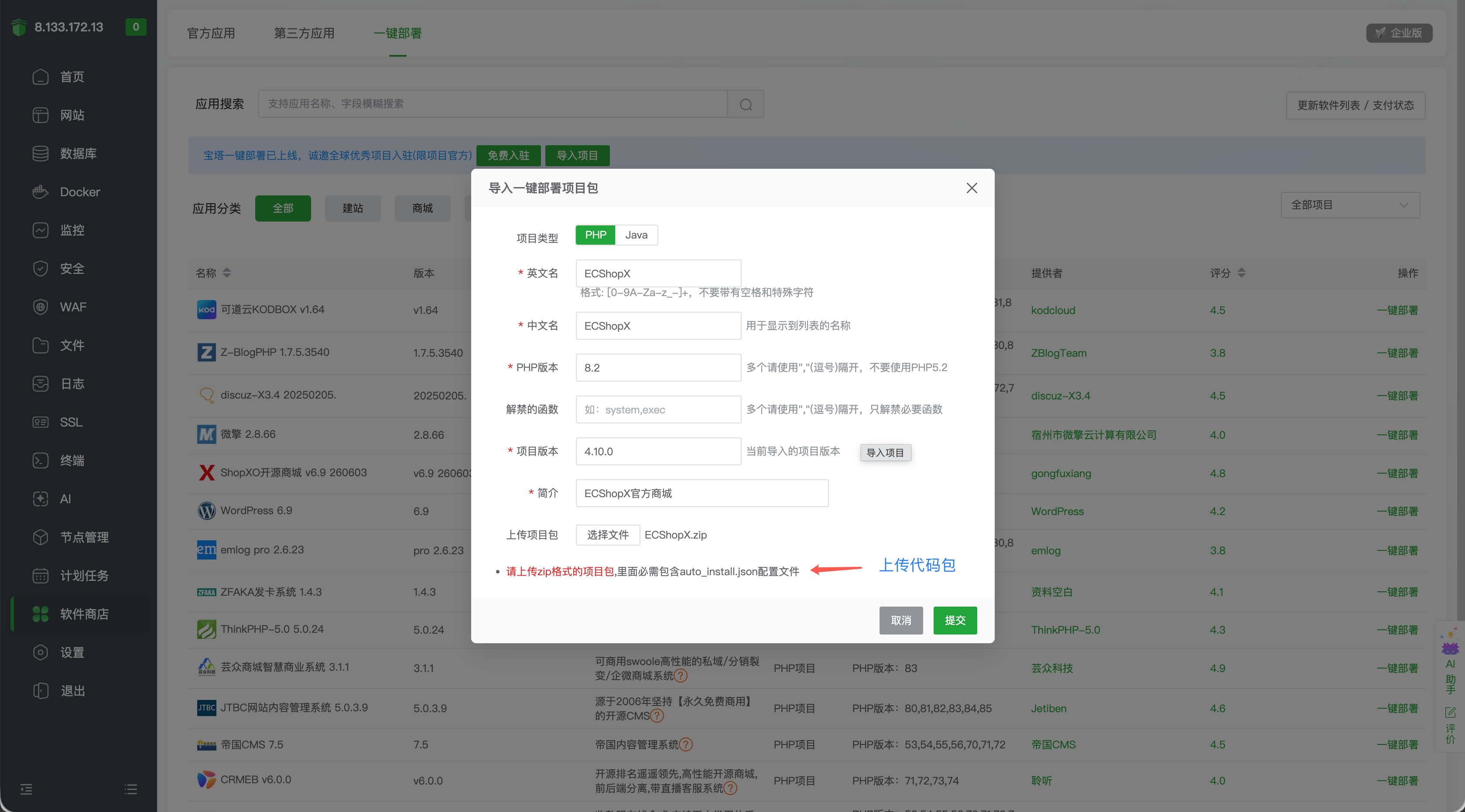Screen dimensions: 1465x812
Task: Open the 安全 shield icon in sidebar
Action: (x=41, y=268)
